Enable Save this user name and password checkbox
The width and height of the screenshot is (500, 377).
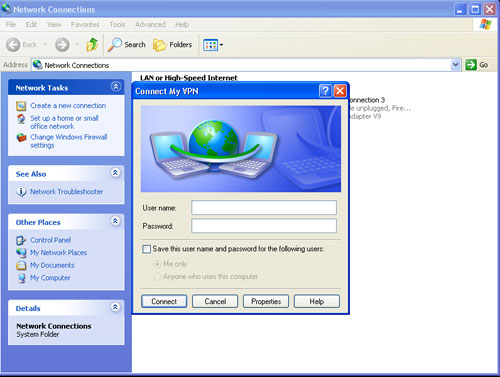(x=146, y=249)
